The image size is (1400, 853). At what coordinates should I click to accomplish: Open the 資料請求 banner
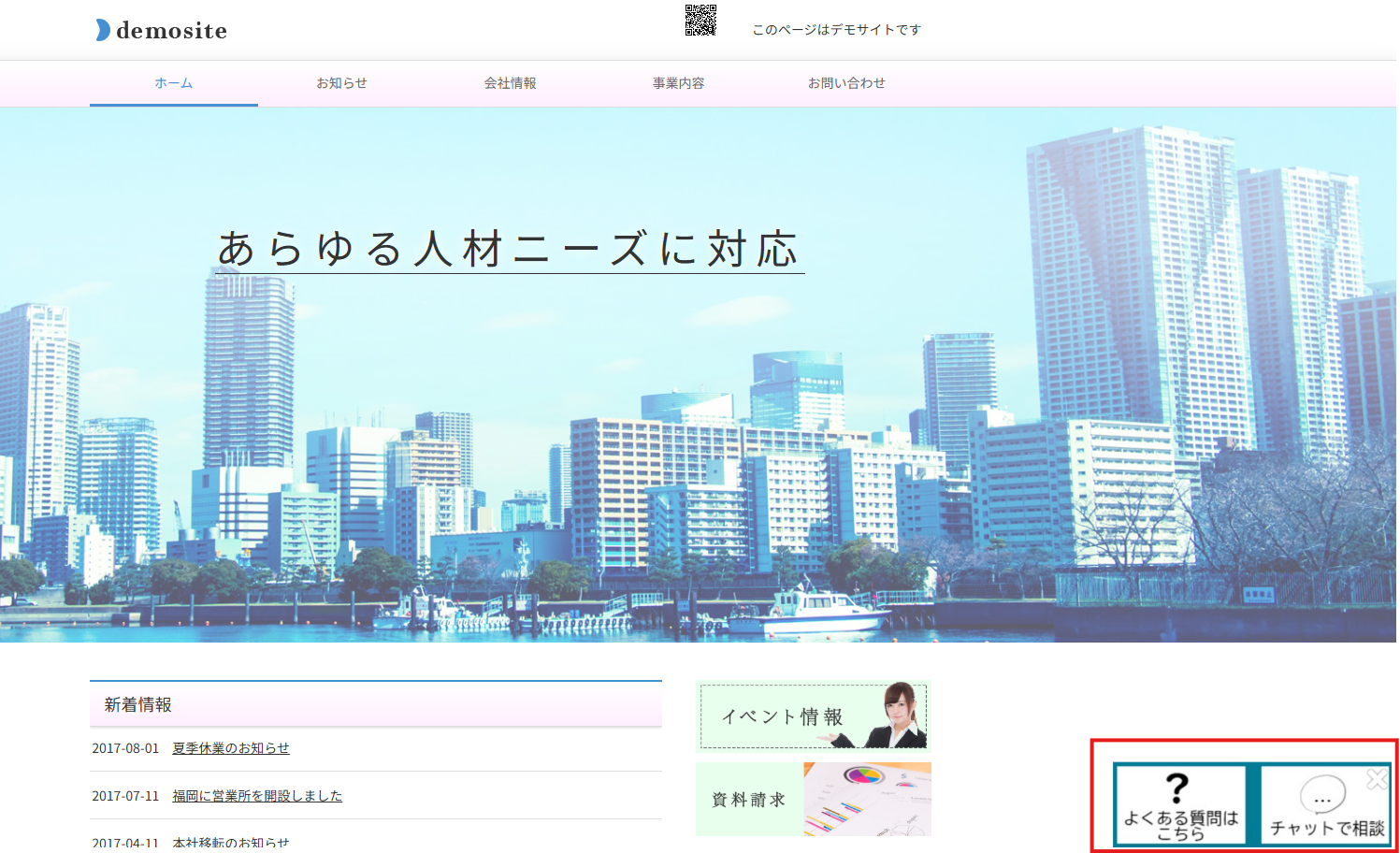[x=813, y=799]
